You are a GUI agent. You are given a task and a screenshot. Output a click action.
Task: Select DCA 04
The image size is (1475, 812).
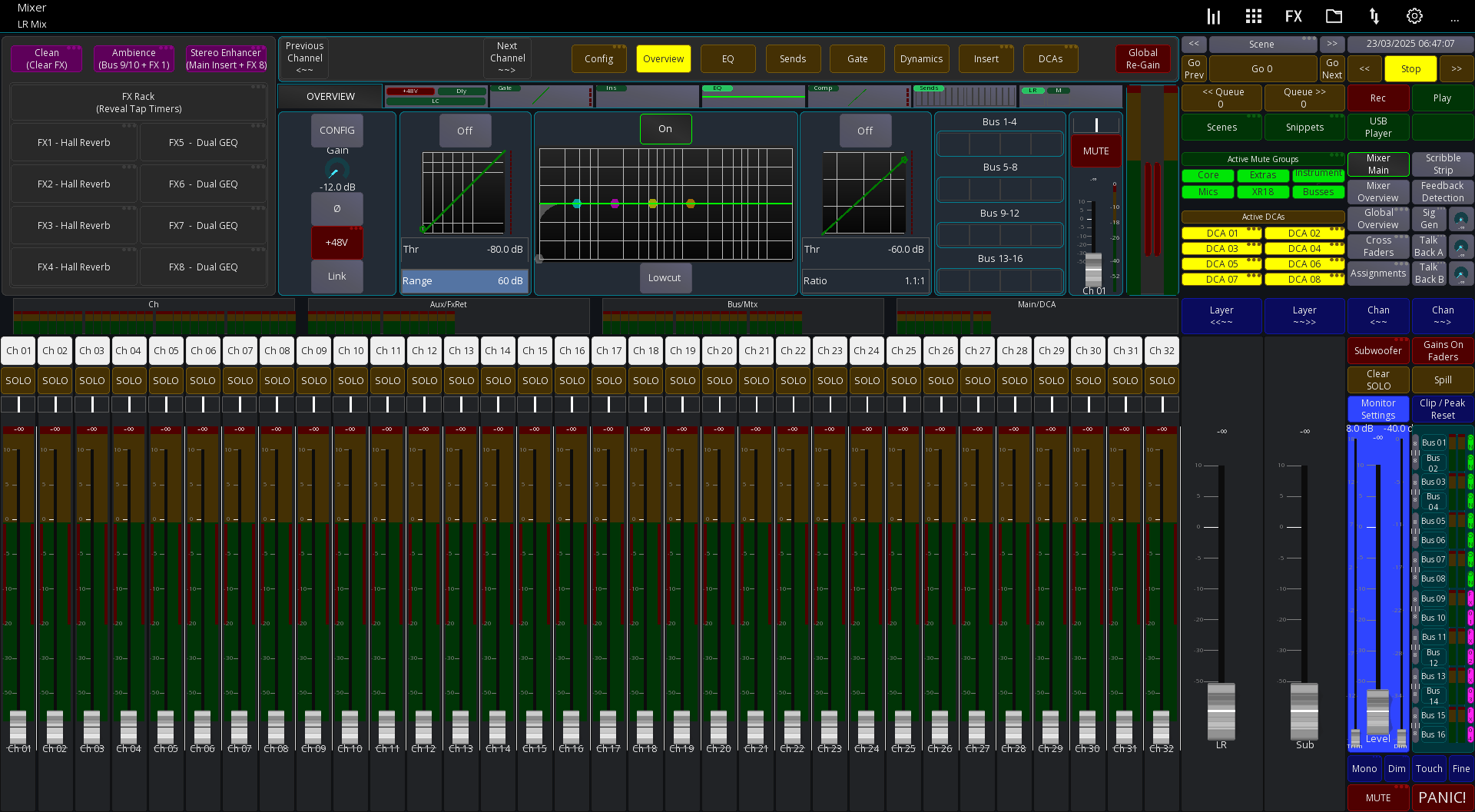tap(1304, 249)
